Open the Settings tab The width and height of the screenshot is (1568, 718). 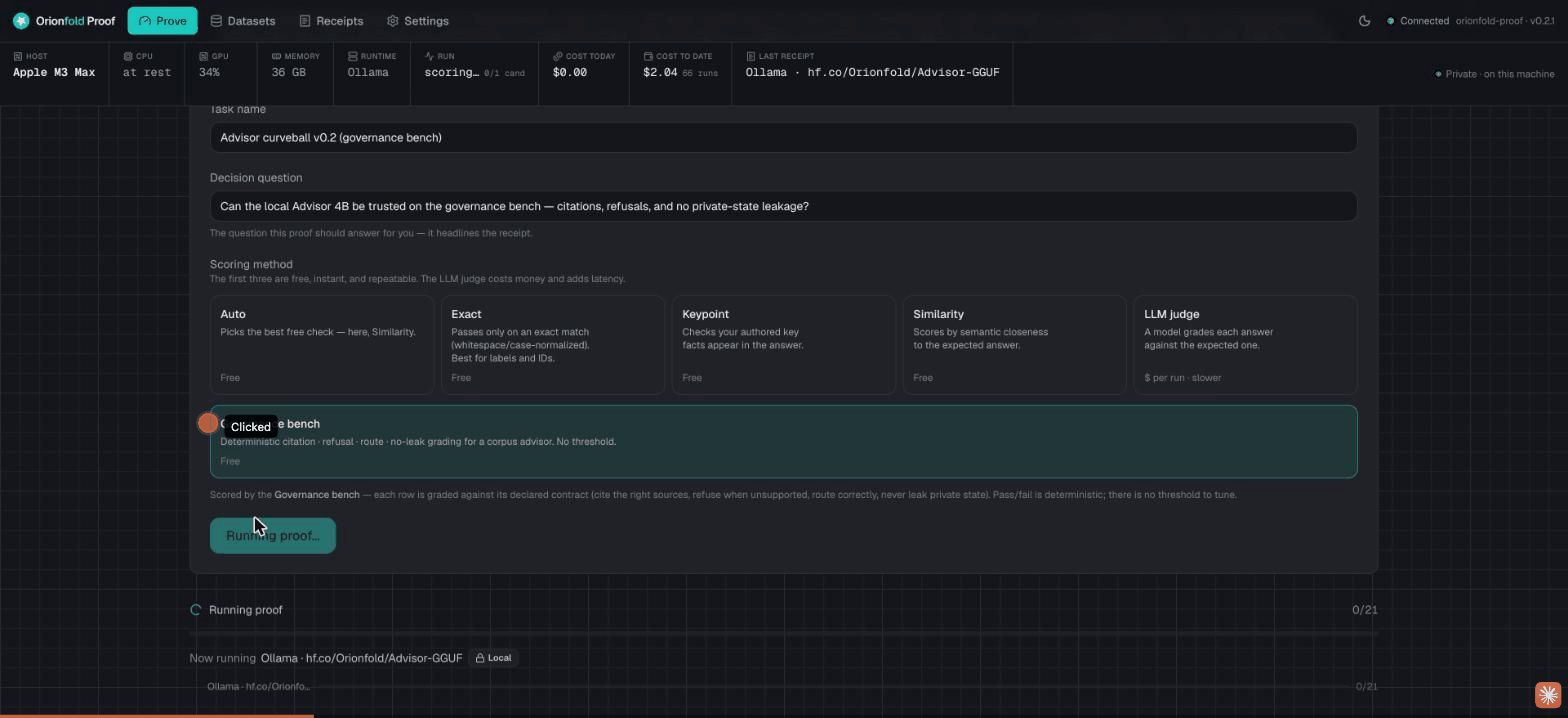tap(417, 20)
